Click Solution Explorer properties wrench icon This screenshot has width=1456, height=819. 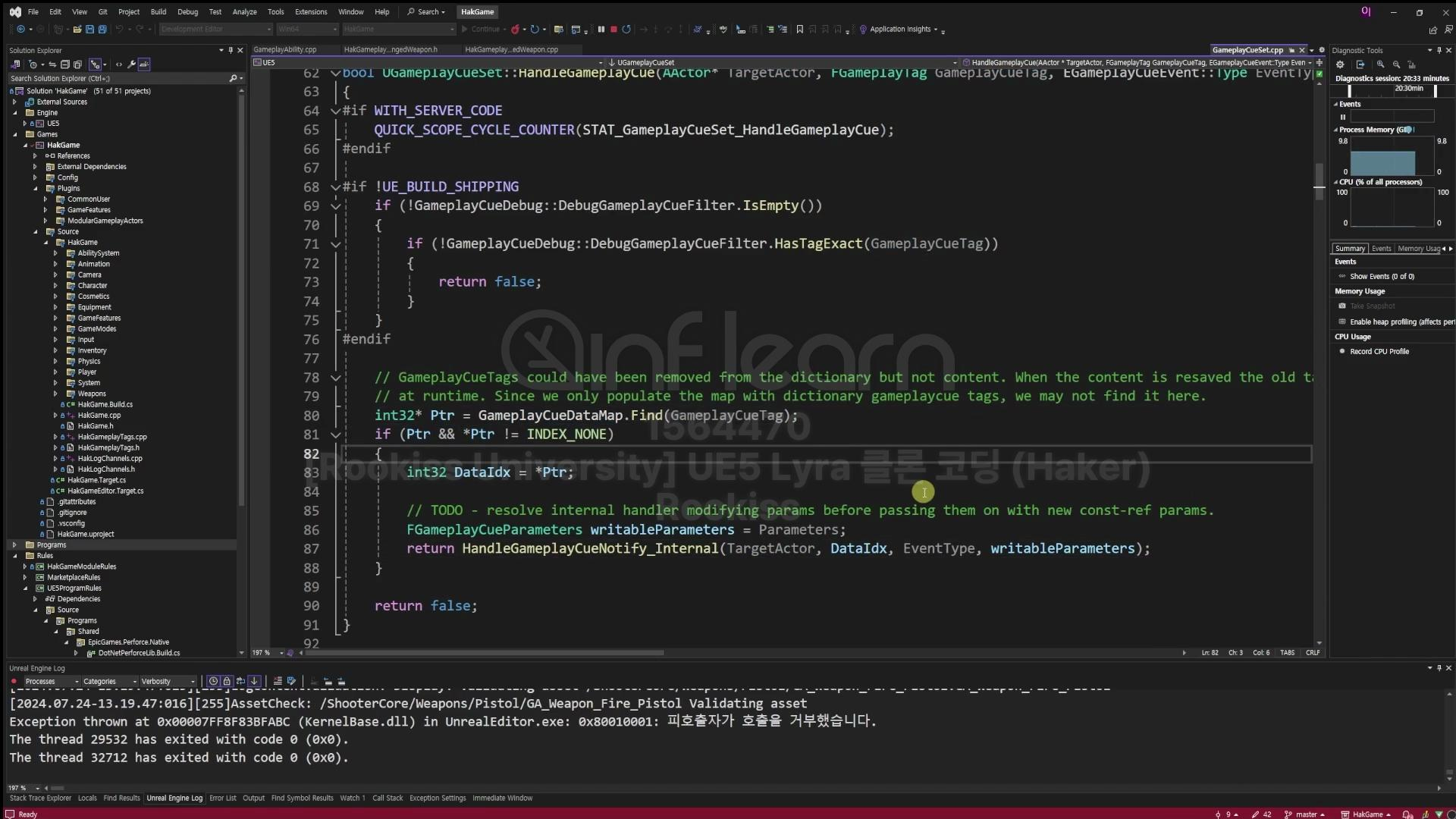pyautogui.click(x=131, y=64)
